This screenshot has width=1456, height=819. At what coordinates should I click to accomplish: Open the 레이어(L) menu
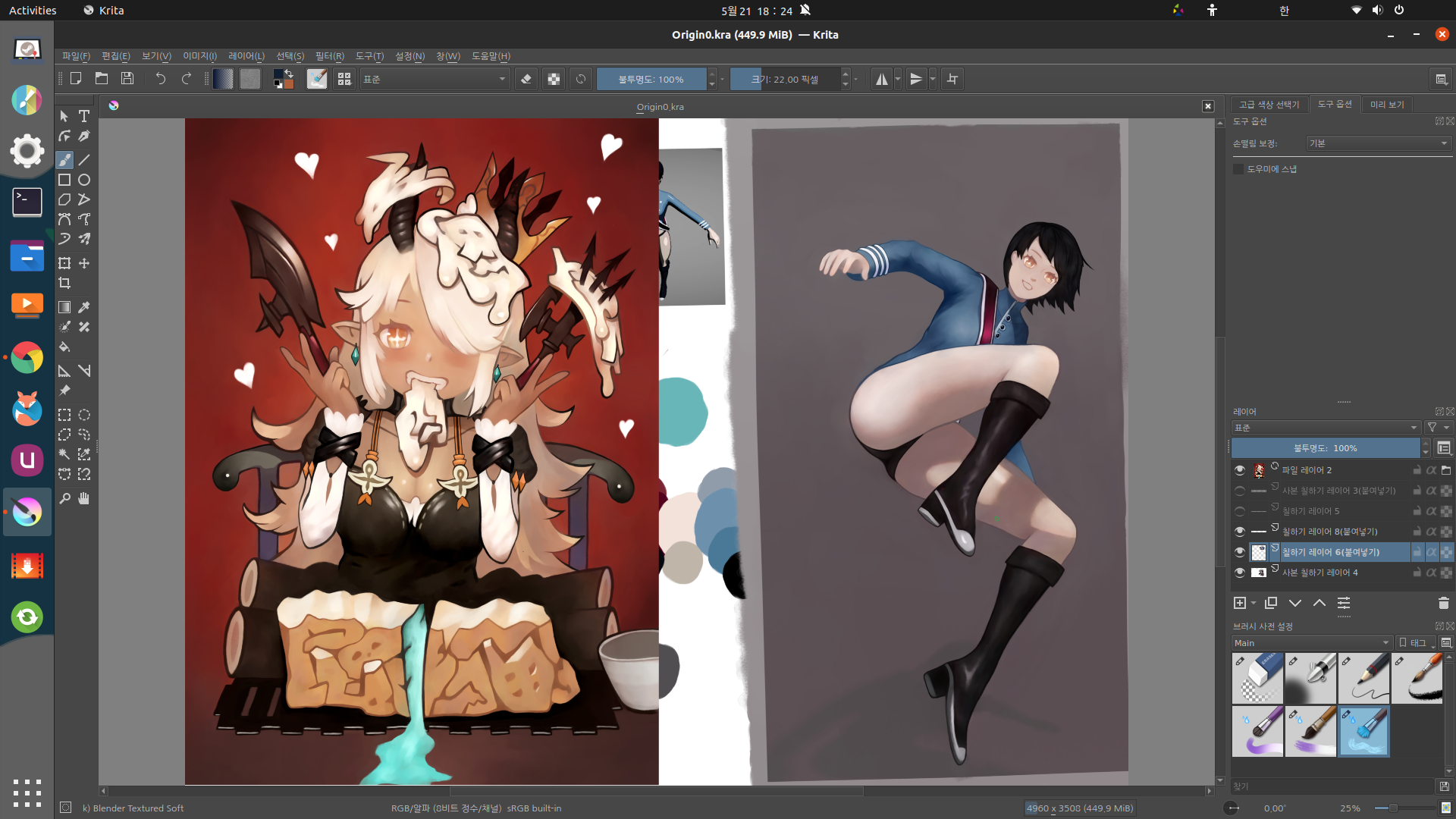(x=246, y=56)
